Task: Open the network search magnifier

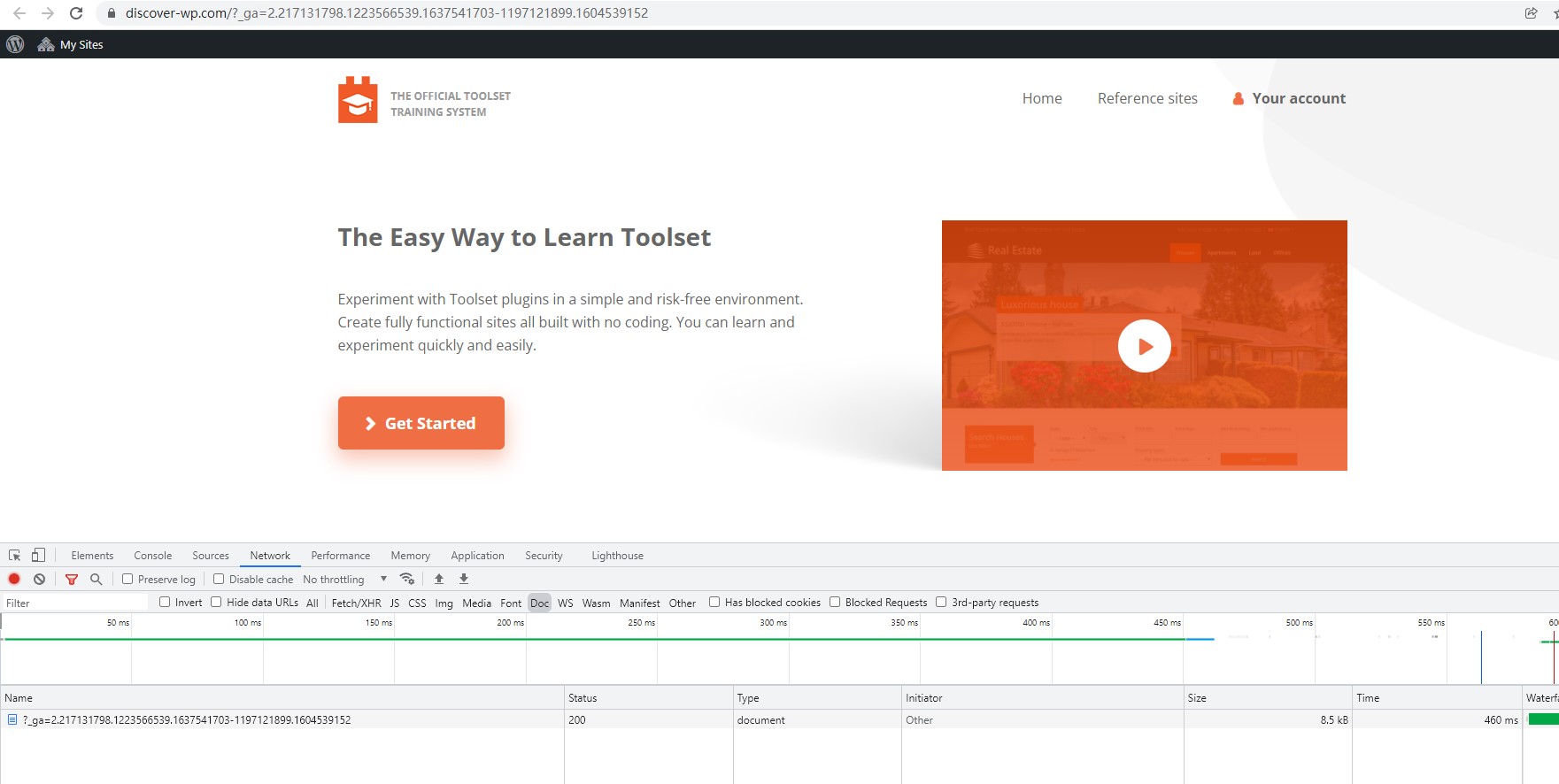Action: [x=96, y=579]
